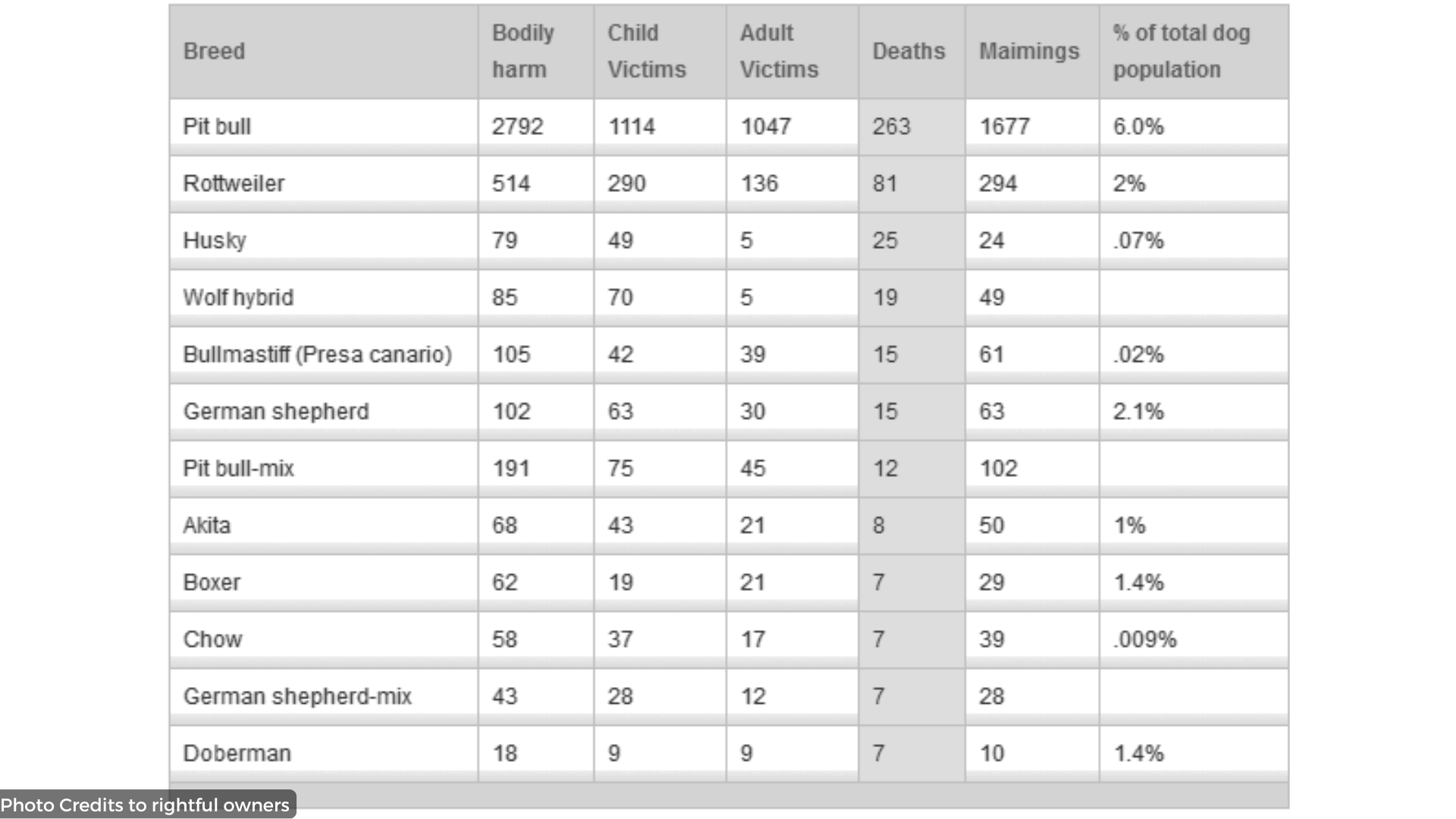Click the German shepherd breed cell

click(324, 411)
